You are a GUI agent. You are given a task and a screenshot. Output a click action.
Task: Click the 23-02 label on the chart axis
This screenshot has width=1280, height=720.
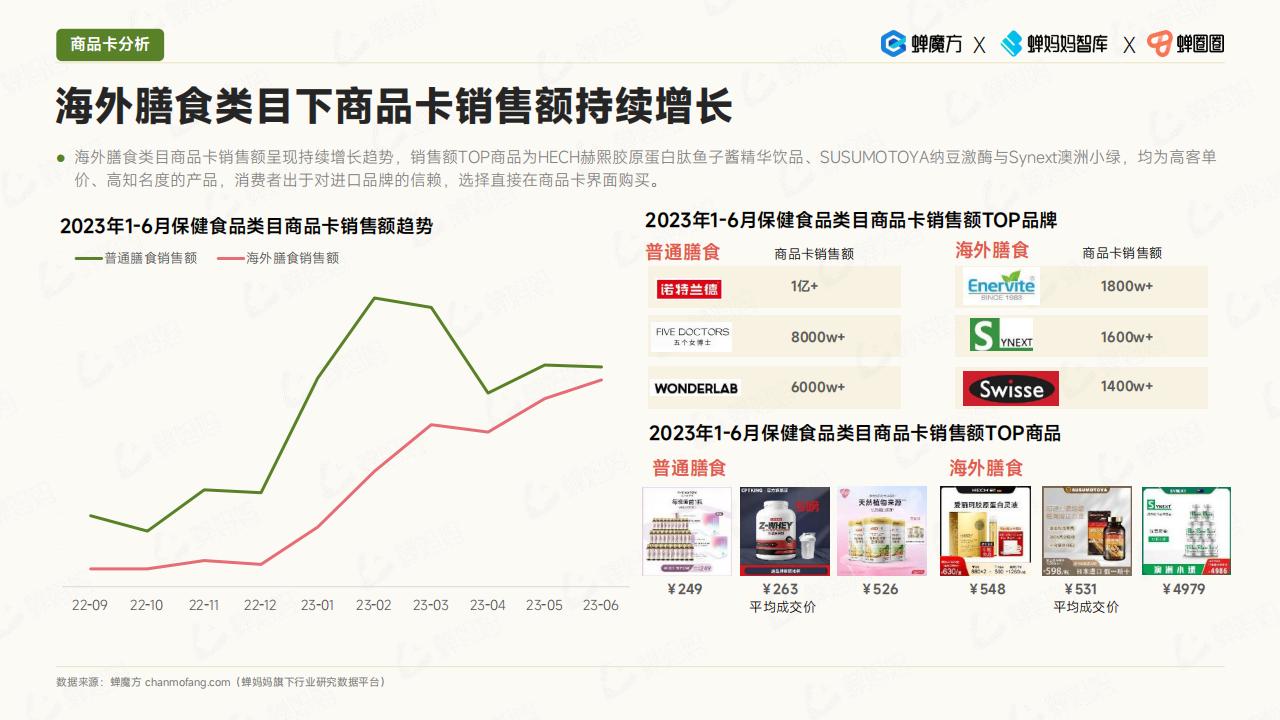pyautogui.click(x=374, y=606)
